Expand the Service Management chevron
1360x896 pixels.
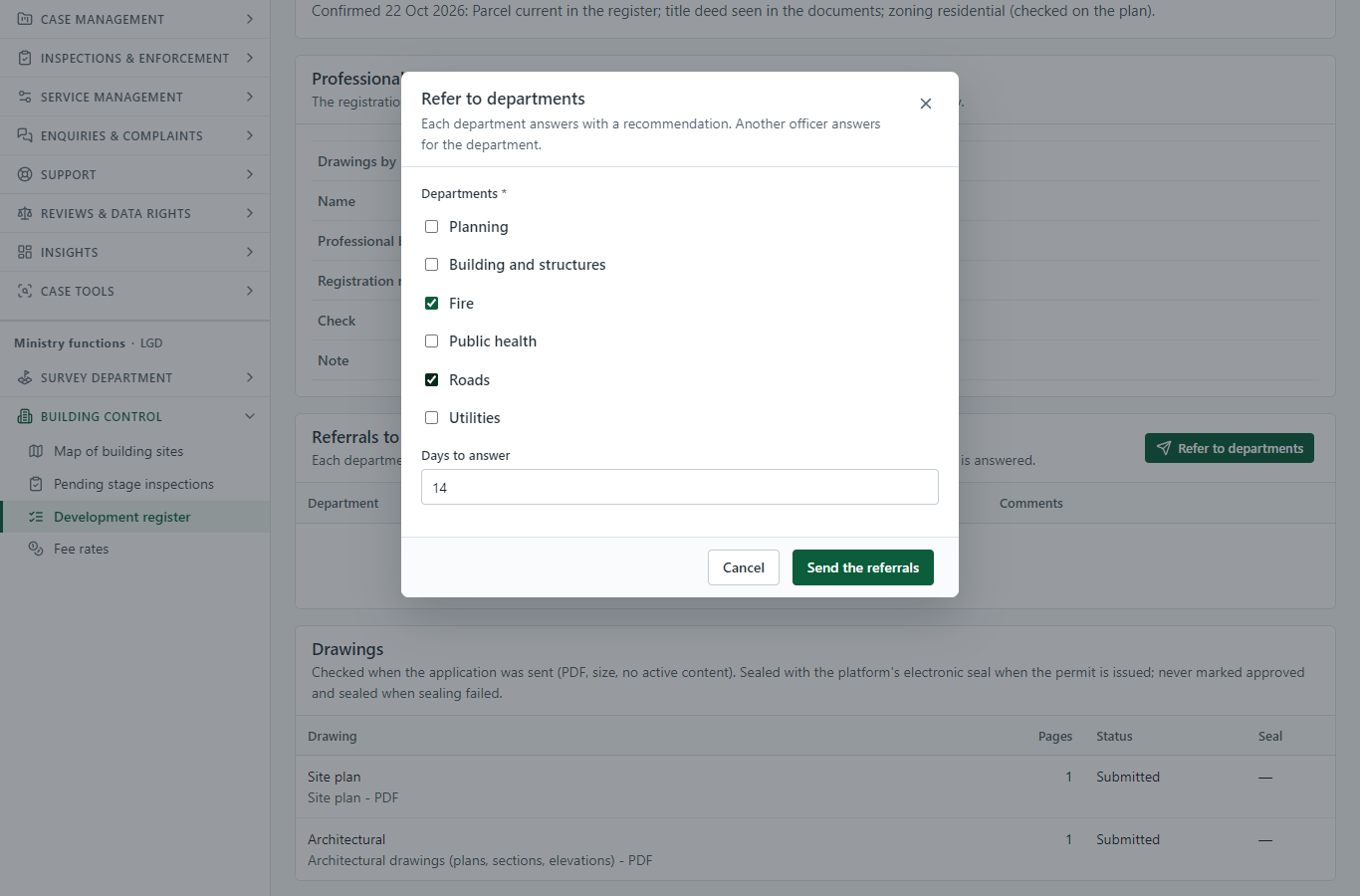tap(250, 97)
